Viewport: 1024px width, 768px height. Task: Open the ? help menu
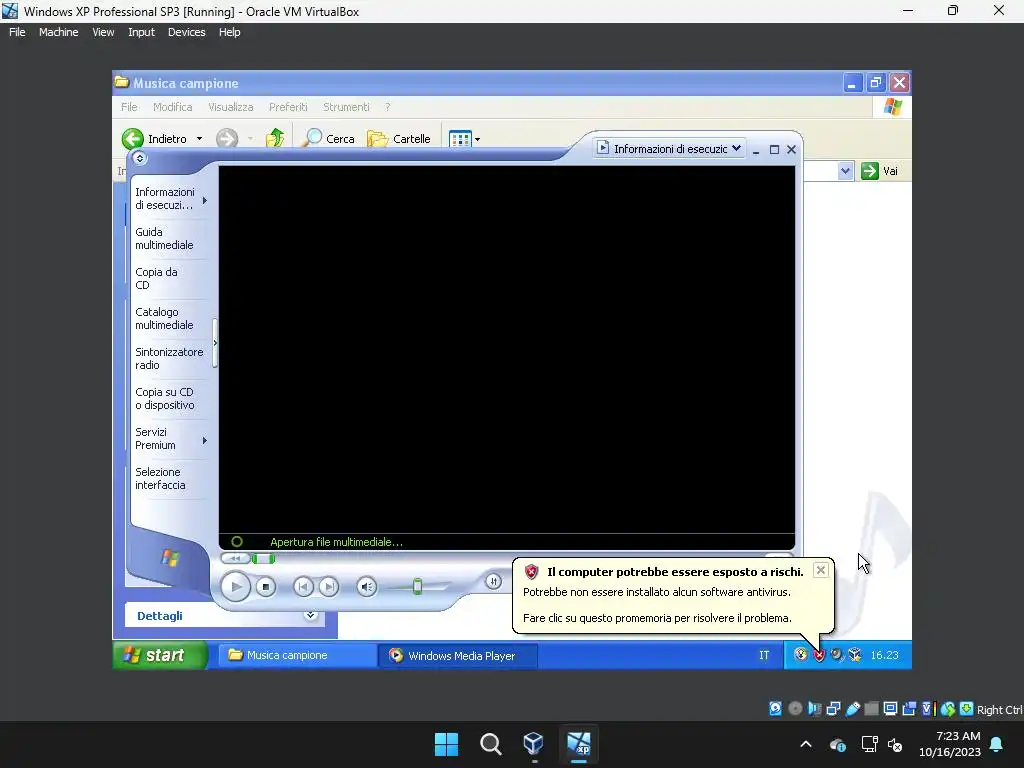coord(387,107)
